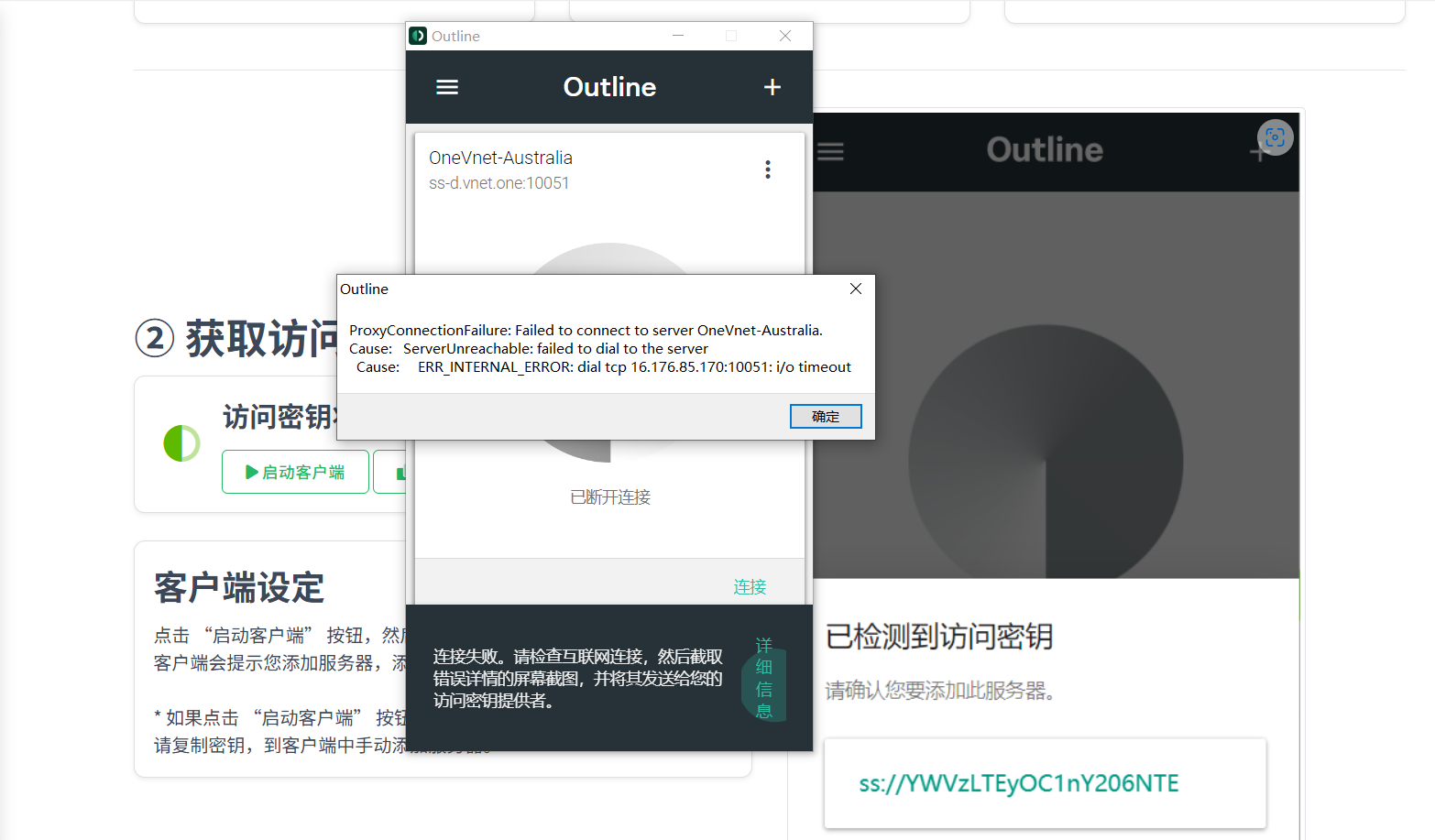Minimize the Outline client window

tap(678, 36)
